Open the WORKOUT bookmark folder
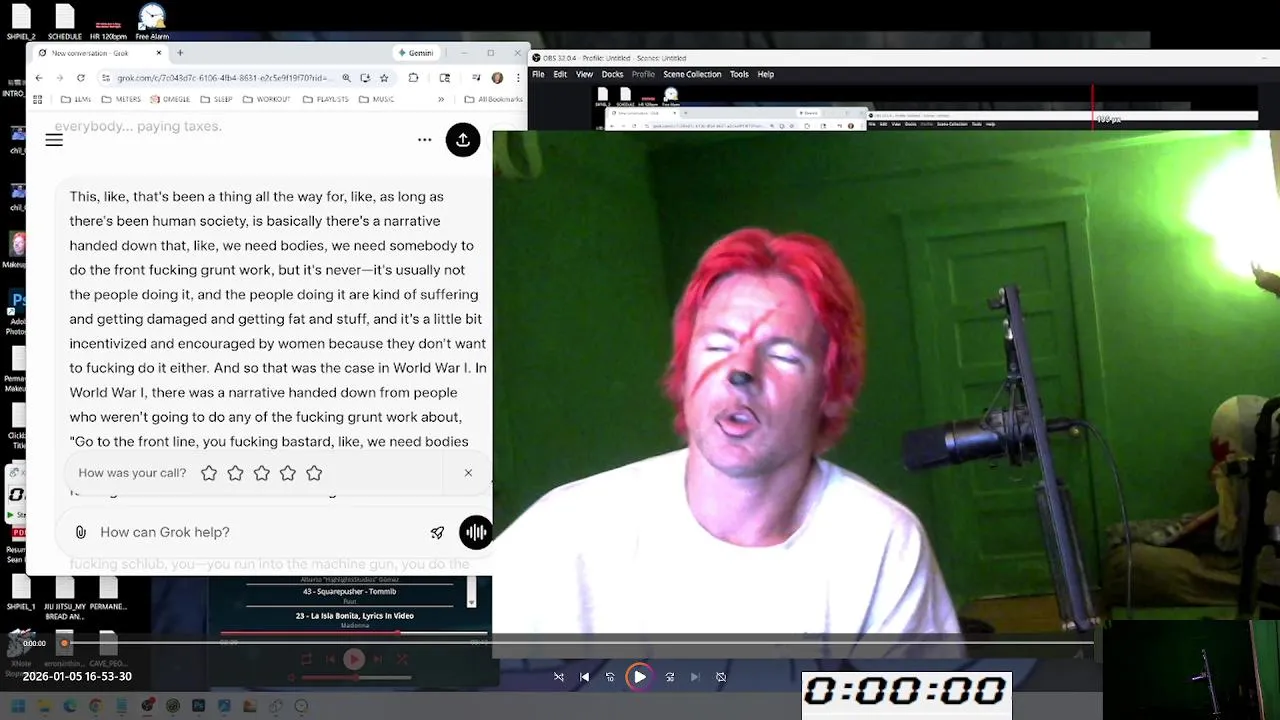Viewport: 1280px width, 720px height. click(x=265, y=100)
